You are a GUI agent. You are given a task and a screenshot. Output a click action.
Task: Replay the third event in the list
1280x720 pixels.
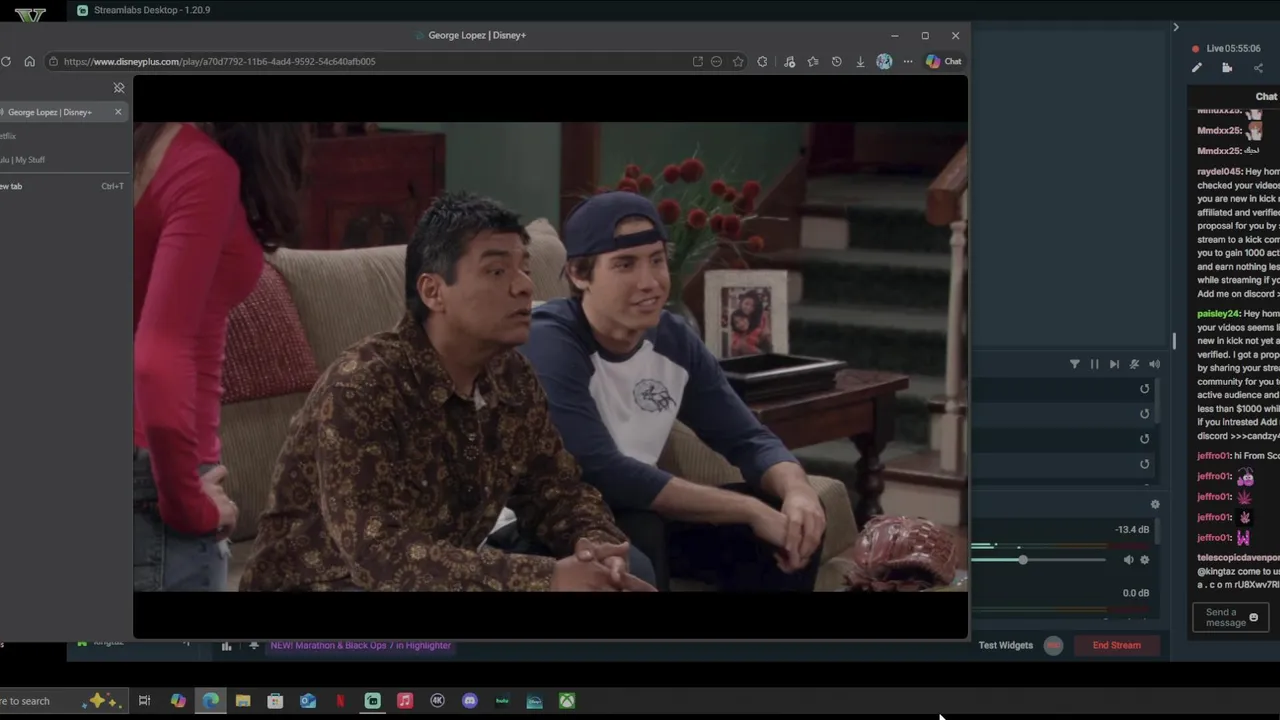point(1145,439)
